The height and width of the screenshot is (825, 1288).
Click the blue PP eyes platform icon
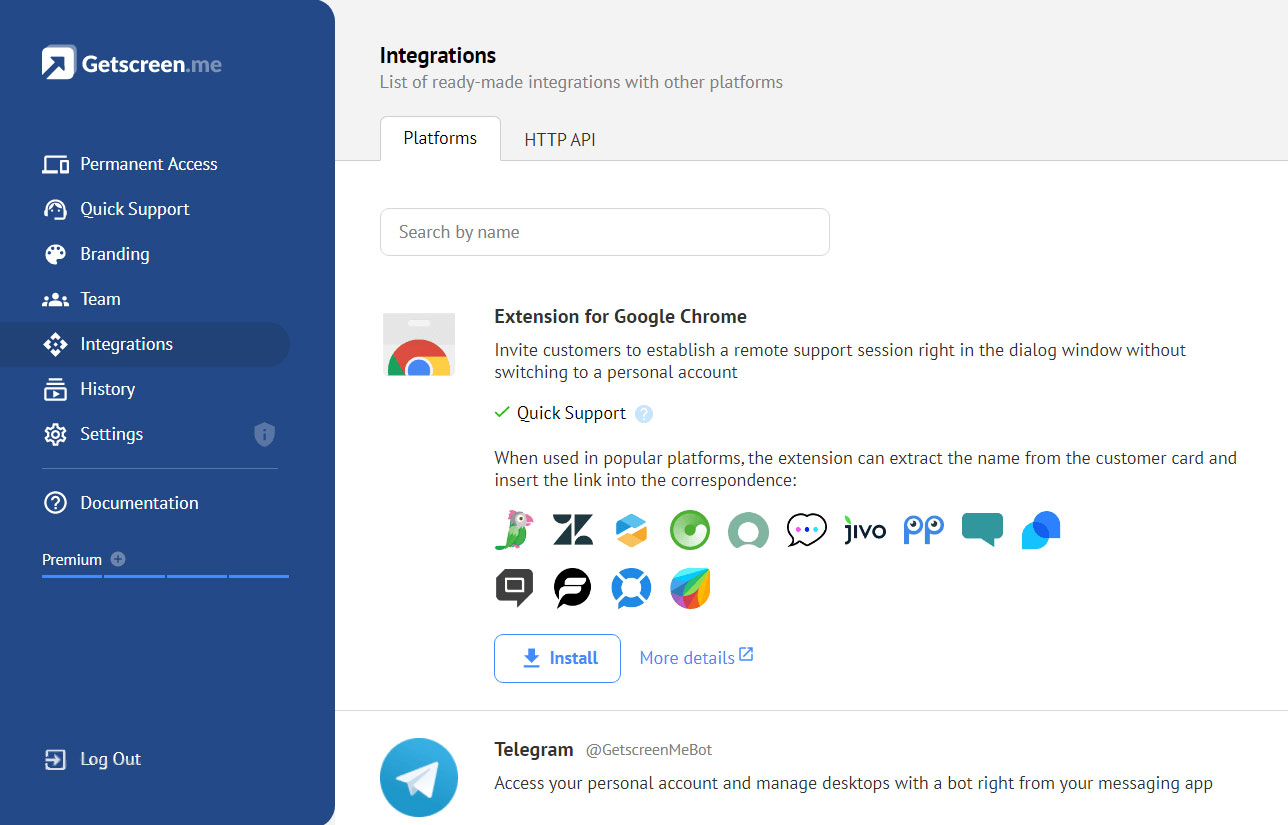pyautogui.click(x=923, y=530)
